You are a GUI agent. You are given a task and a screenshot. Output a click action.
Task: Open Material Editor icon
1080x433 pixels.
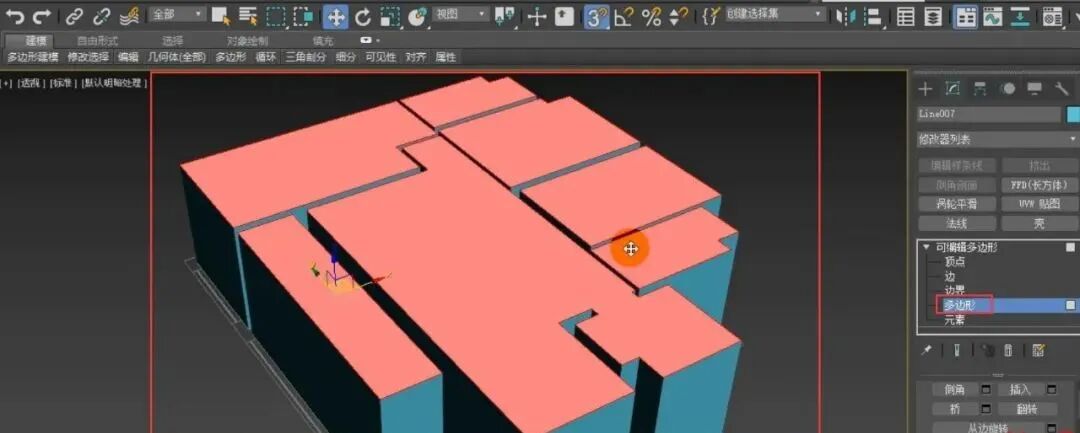pos(1052,17)
